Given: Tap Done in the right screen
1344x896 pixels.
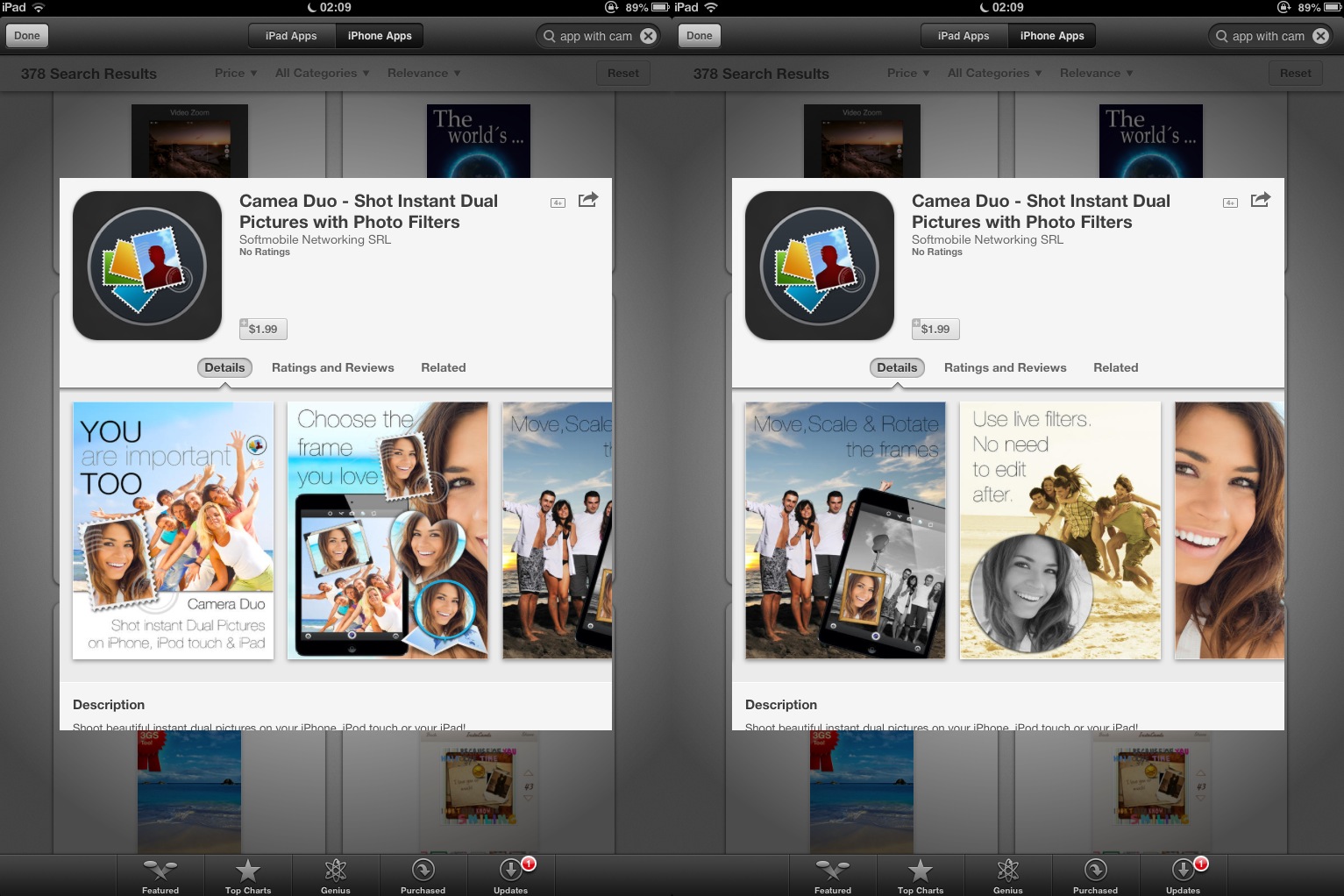Looking at the screenshot, I should (700, 36).
